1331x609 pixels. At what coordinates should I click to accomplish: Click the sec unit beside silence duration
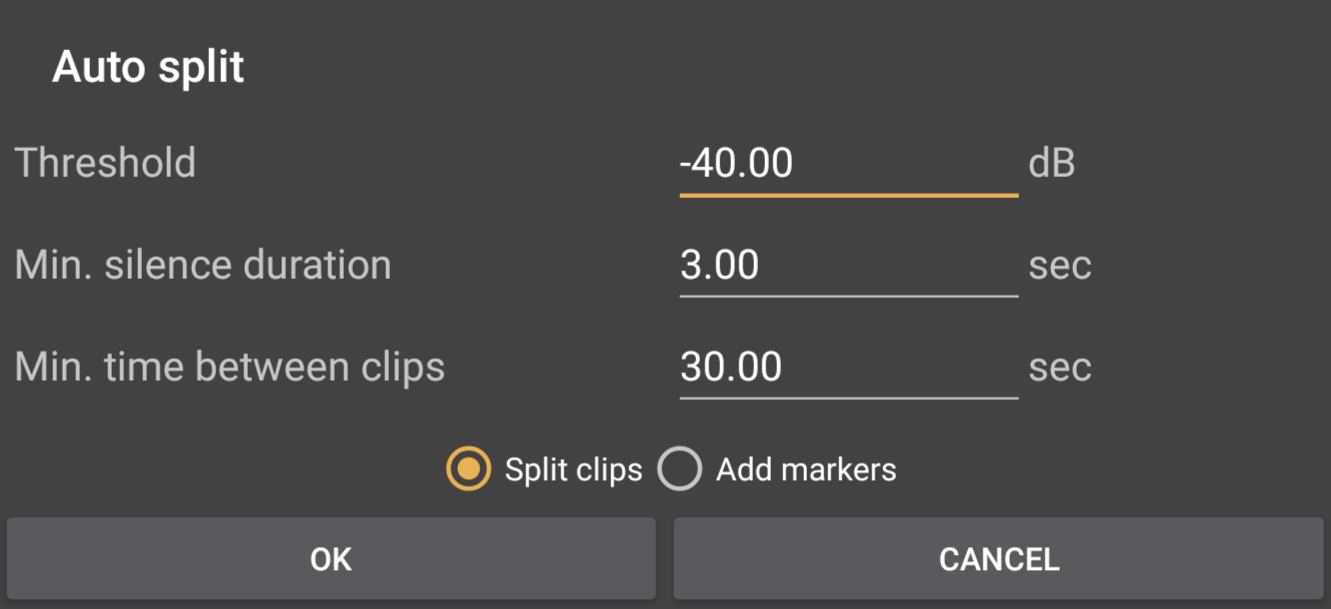pyautogui.click(x=1060, y=267)
